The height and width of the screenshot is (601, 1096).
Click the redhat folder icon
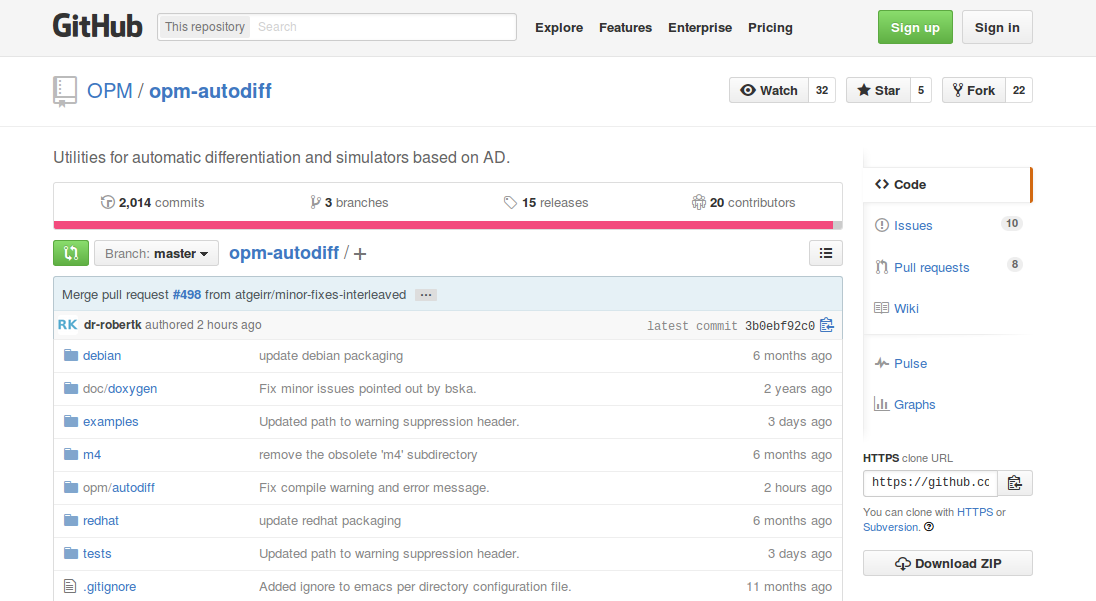coord(71,520)
